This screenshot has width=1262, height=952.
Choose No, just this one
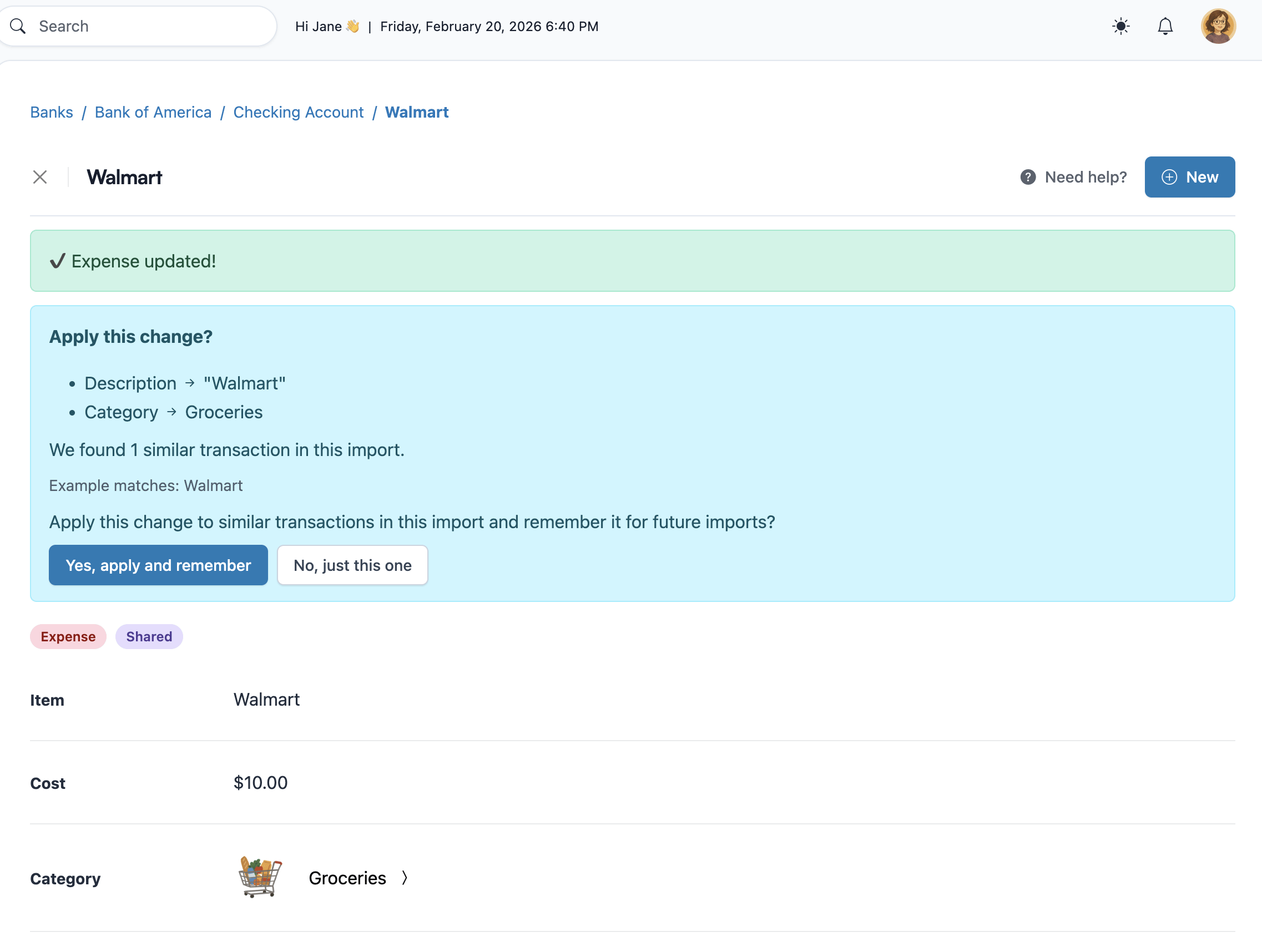(x=352, y=565)
